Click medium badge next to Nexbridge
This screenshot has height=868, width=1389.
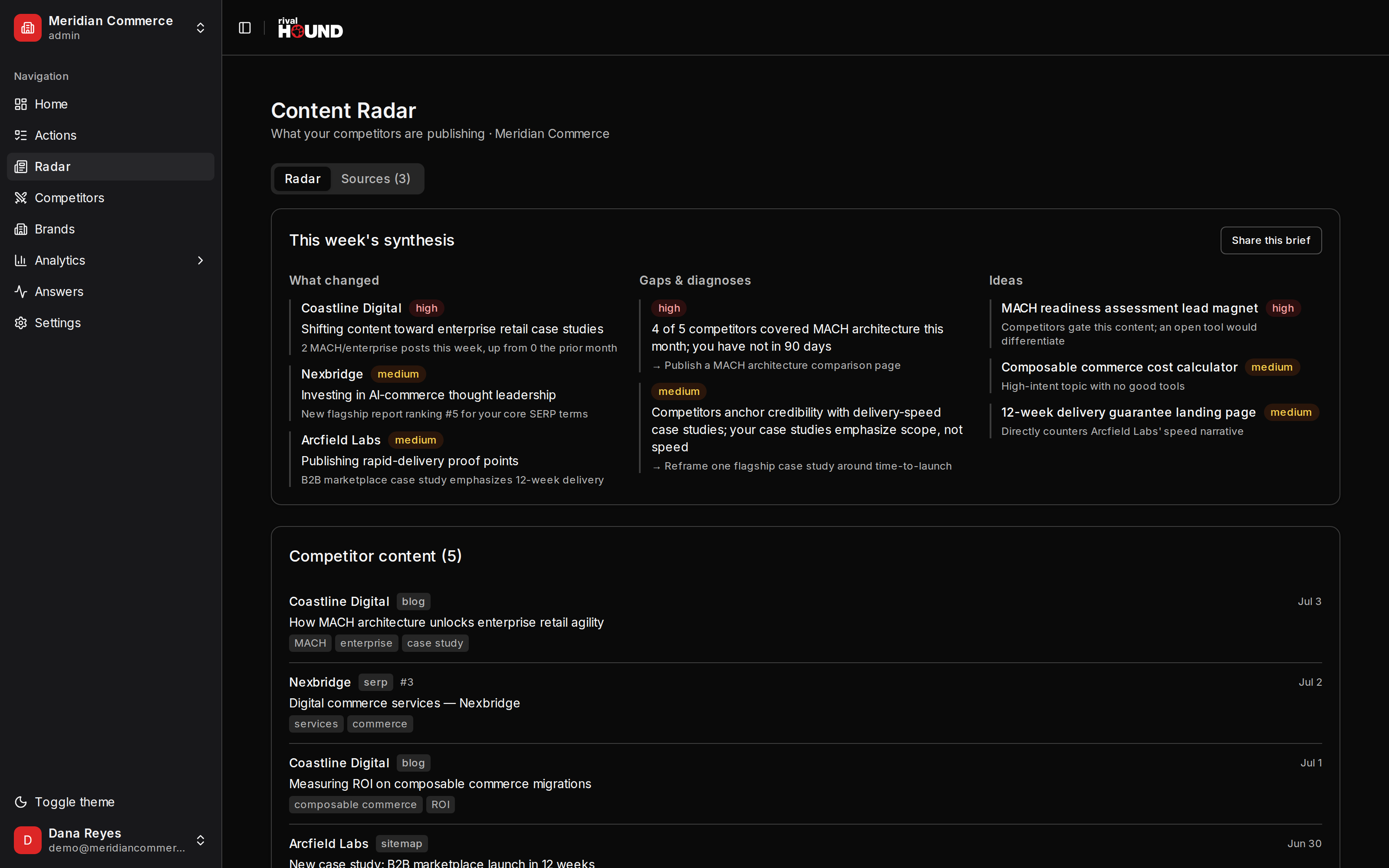coord(398,374)
